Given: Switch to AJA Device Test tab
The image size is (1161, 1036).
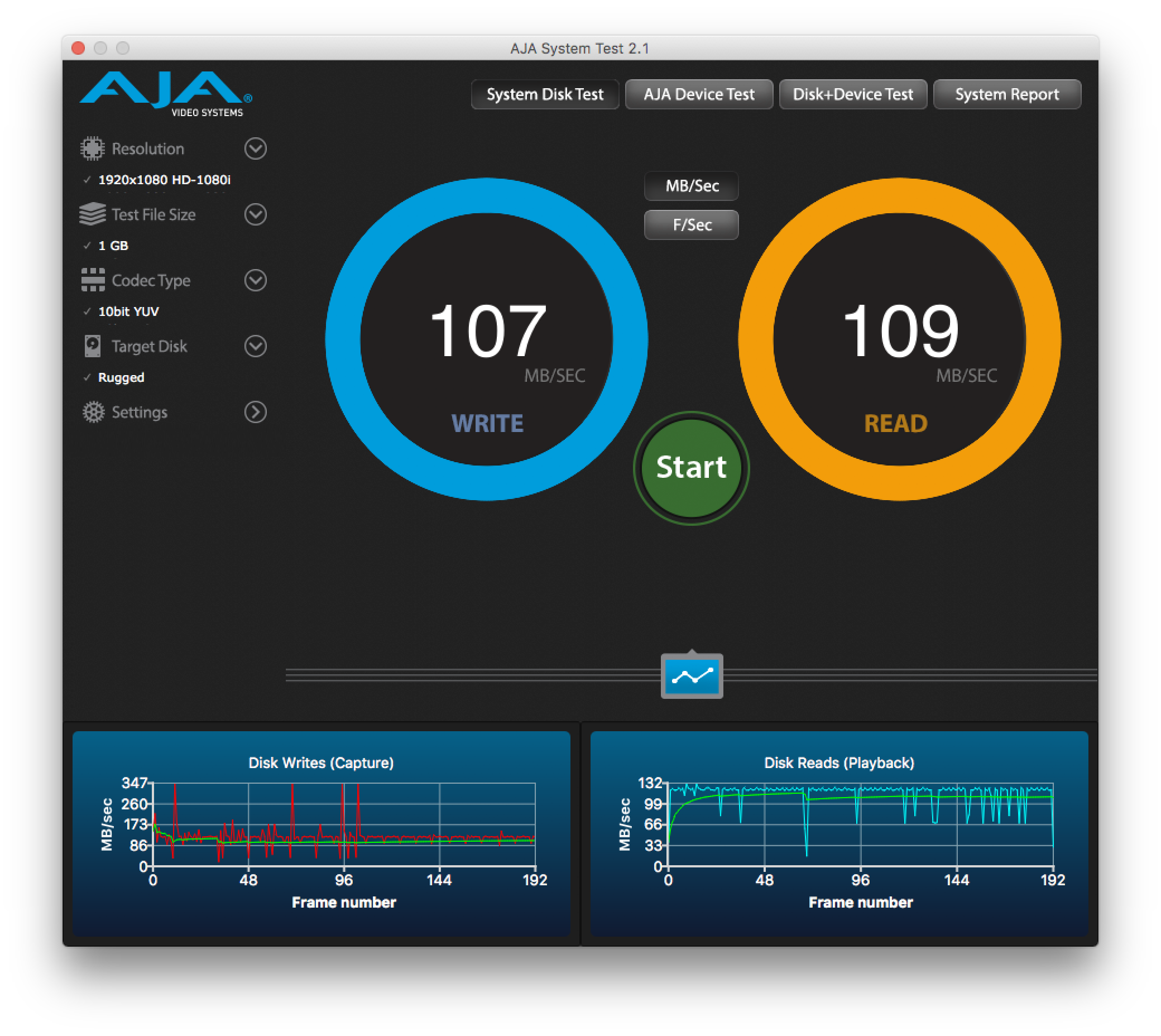Looking at the screenshot, I should click(699, 94).
